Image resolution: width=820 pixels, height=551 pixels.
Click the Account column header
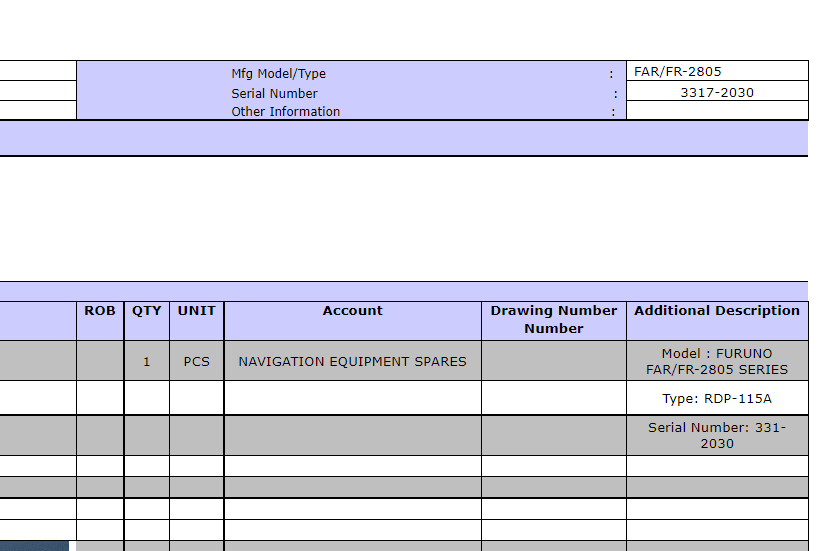click(352, 311)
